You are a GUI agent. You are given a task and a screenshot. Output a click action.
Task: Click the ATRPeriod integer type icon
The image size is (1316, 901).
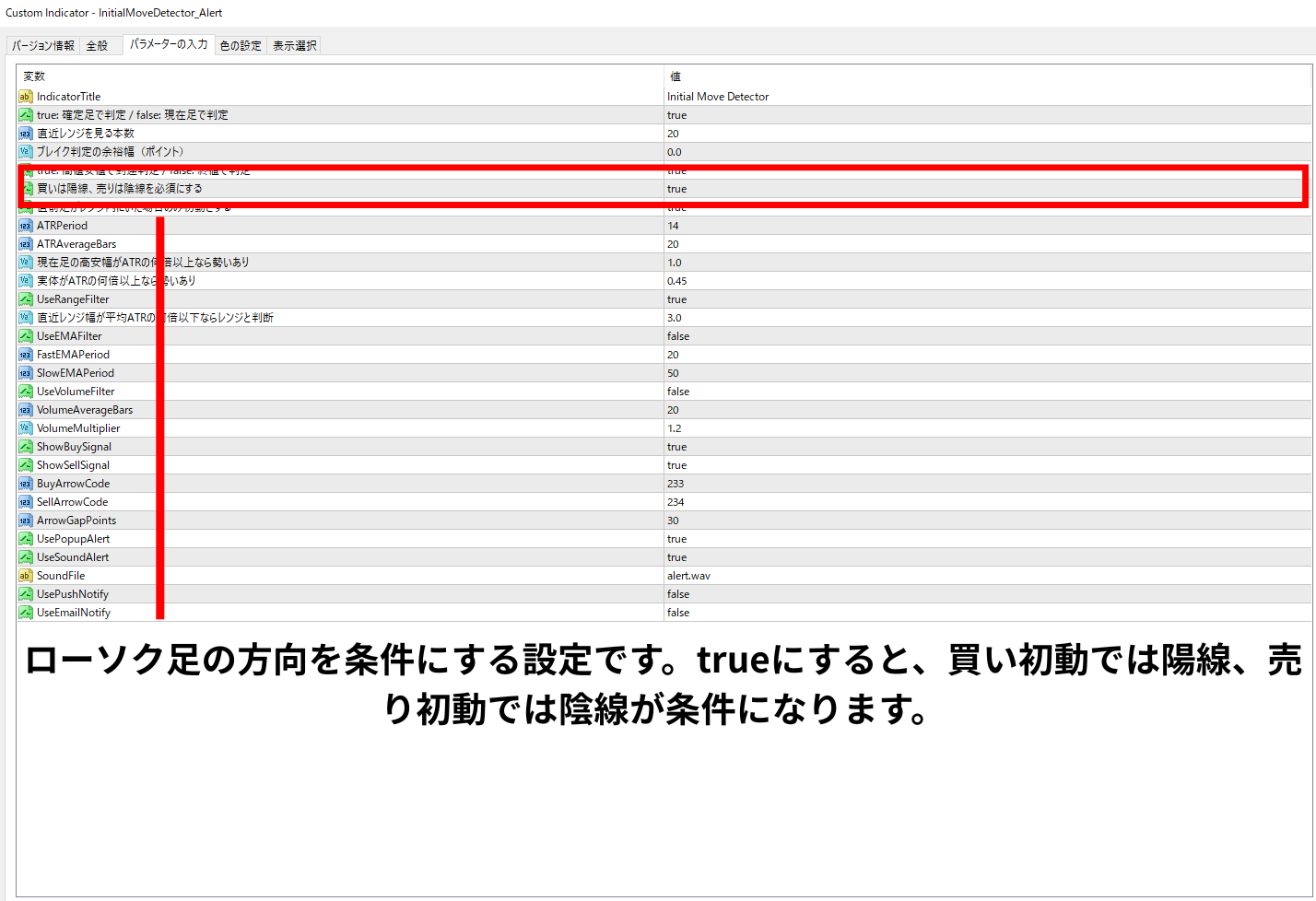[x=26, y=226]
